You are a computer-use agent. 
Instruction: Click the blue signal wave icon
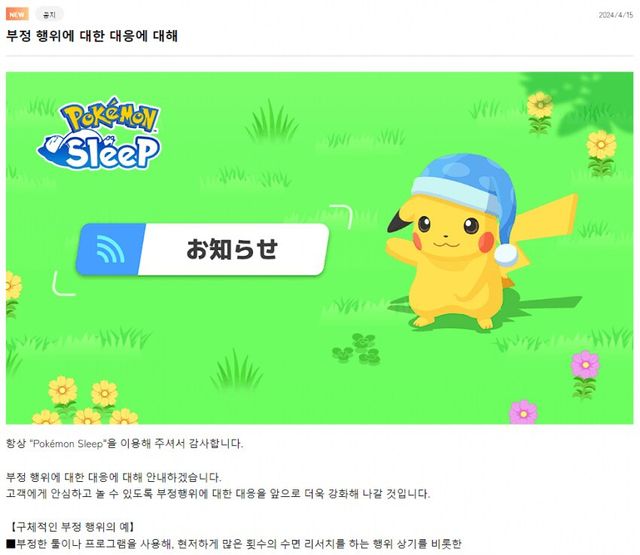(110, 249)
